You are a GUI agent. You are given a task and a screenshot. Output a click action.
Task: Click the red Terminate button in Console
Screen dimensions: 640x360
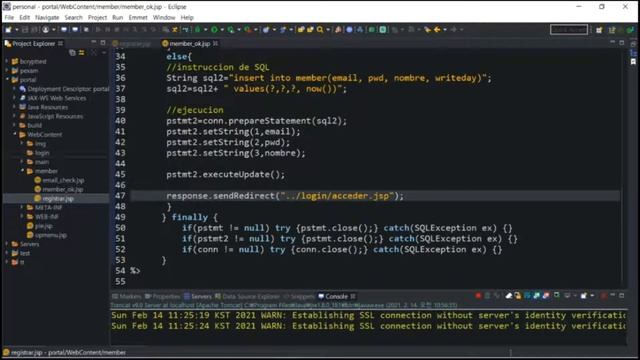click(x=478, y=296)
